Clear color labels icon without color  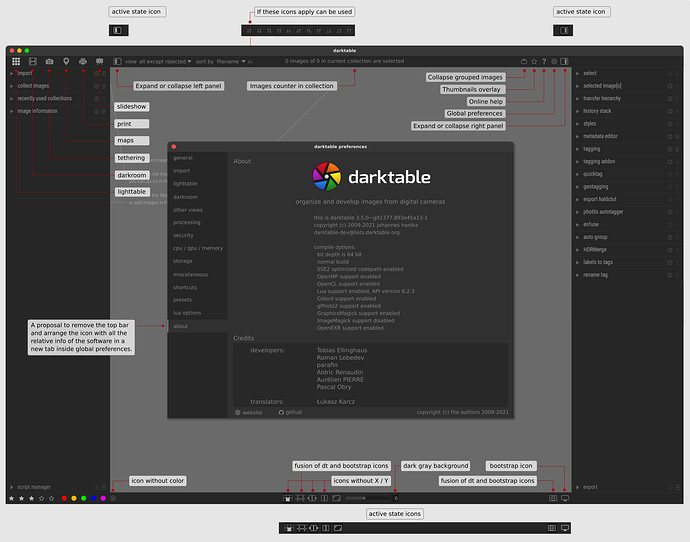(x=113, y=498)
